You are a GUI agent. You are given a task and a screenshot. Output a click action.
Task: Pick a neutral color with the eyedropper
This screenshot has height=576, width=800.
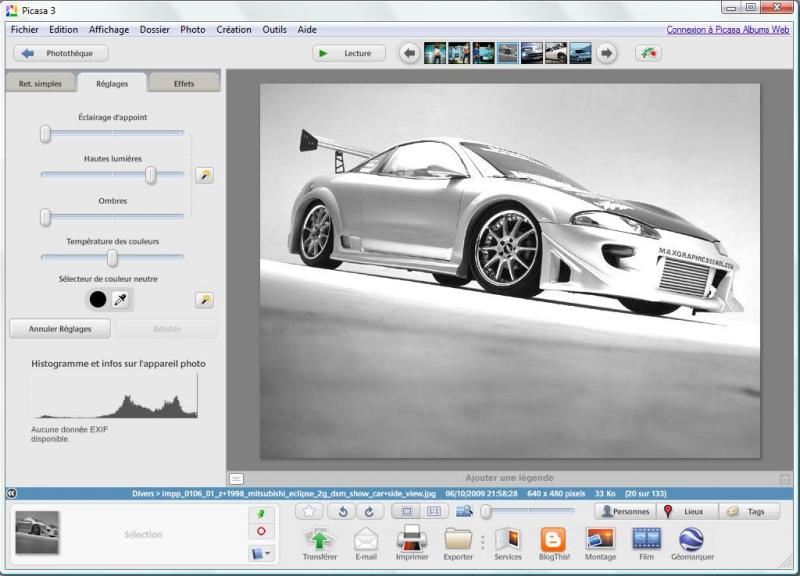(x=120, y=299)
